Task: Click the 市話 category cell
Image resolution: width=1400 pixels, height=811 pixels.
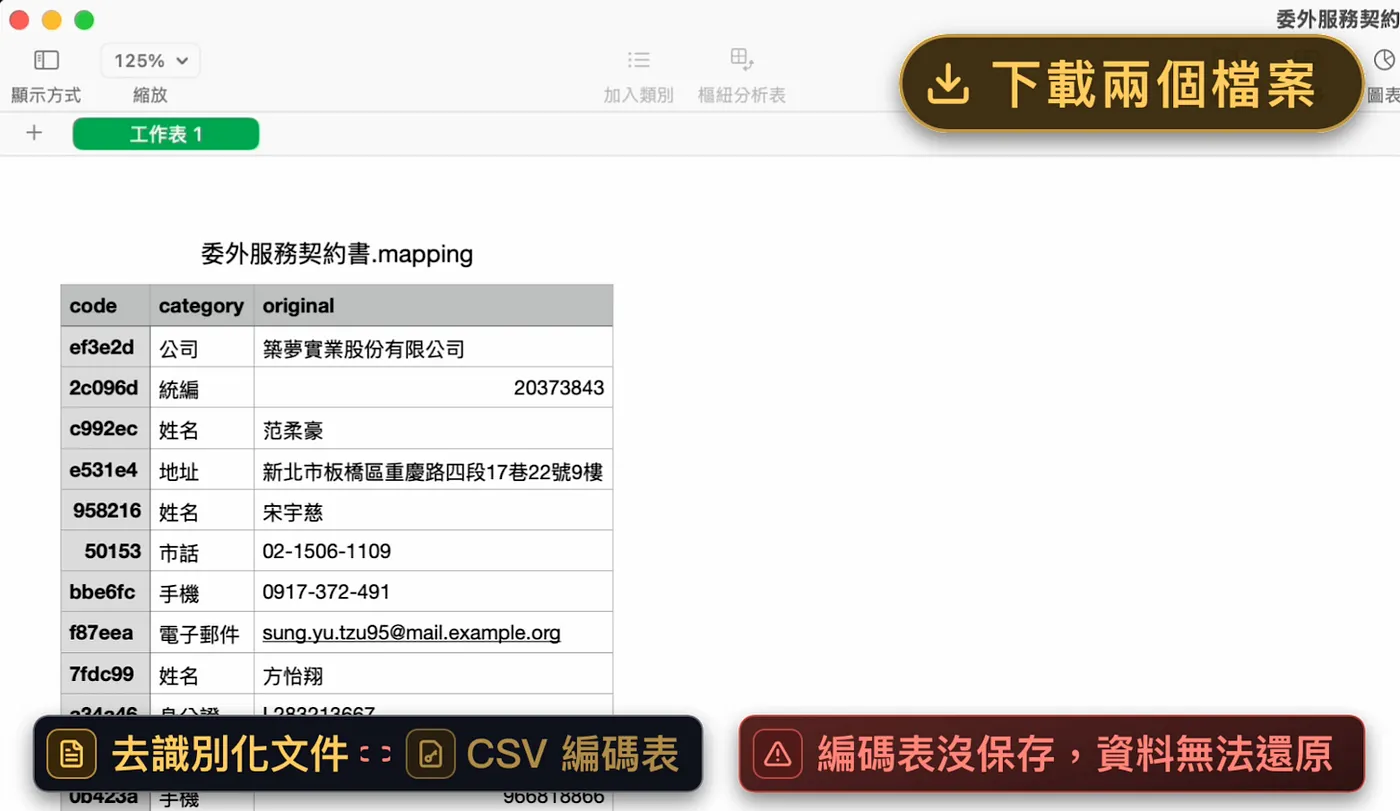Action: (202, 551)
